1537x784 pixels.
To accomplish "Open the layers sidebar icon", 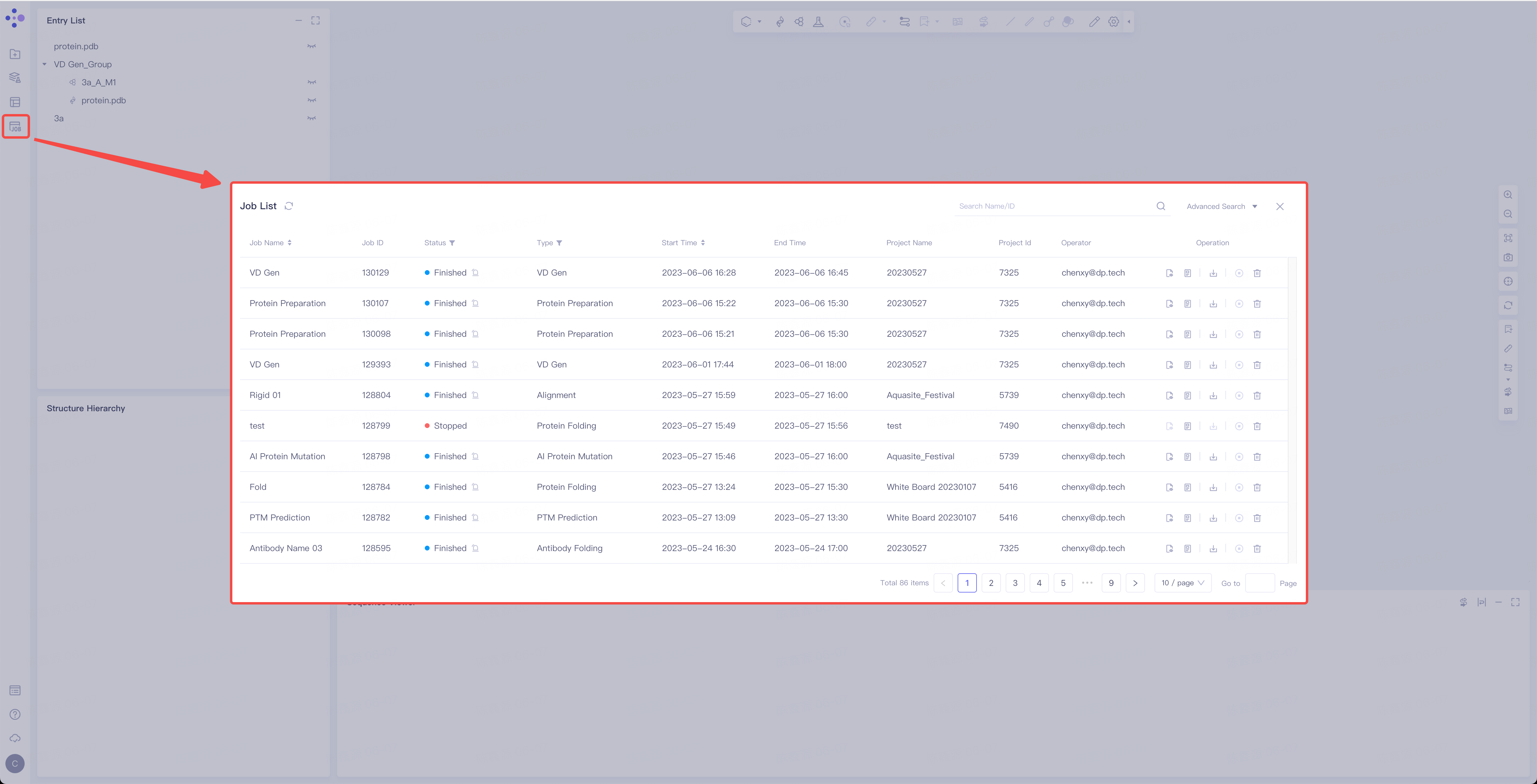I will point(16,78).
